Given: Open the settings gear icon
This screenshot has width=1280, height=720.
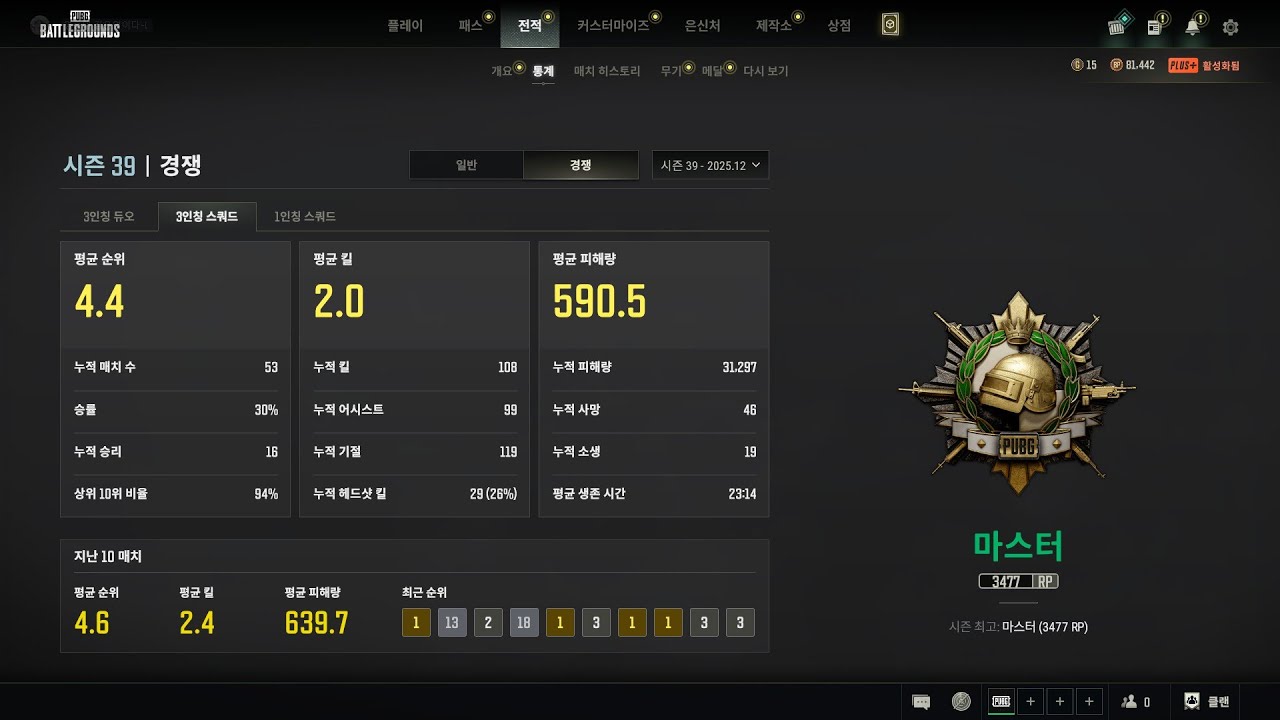Looking at the screenshot, I should 1231,27.
